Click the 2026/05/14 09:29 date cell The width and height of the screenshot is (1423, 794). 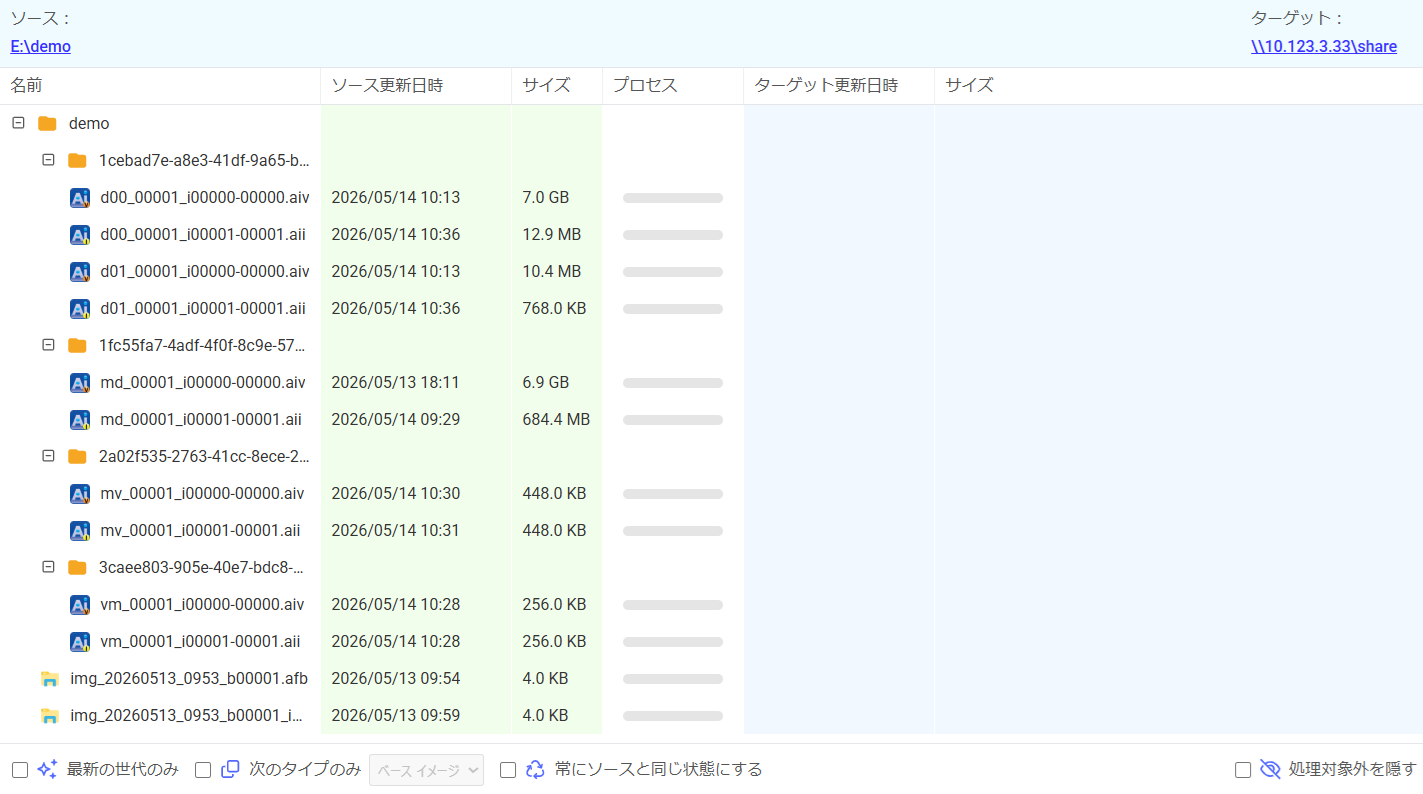coord(396,420)
